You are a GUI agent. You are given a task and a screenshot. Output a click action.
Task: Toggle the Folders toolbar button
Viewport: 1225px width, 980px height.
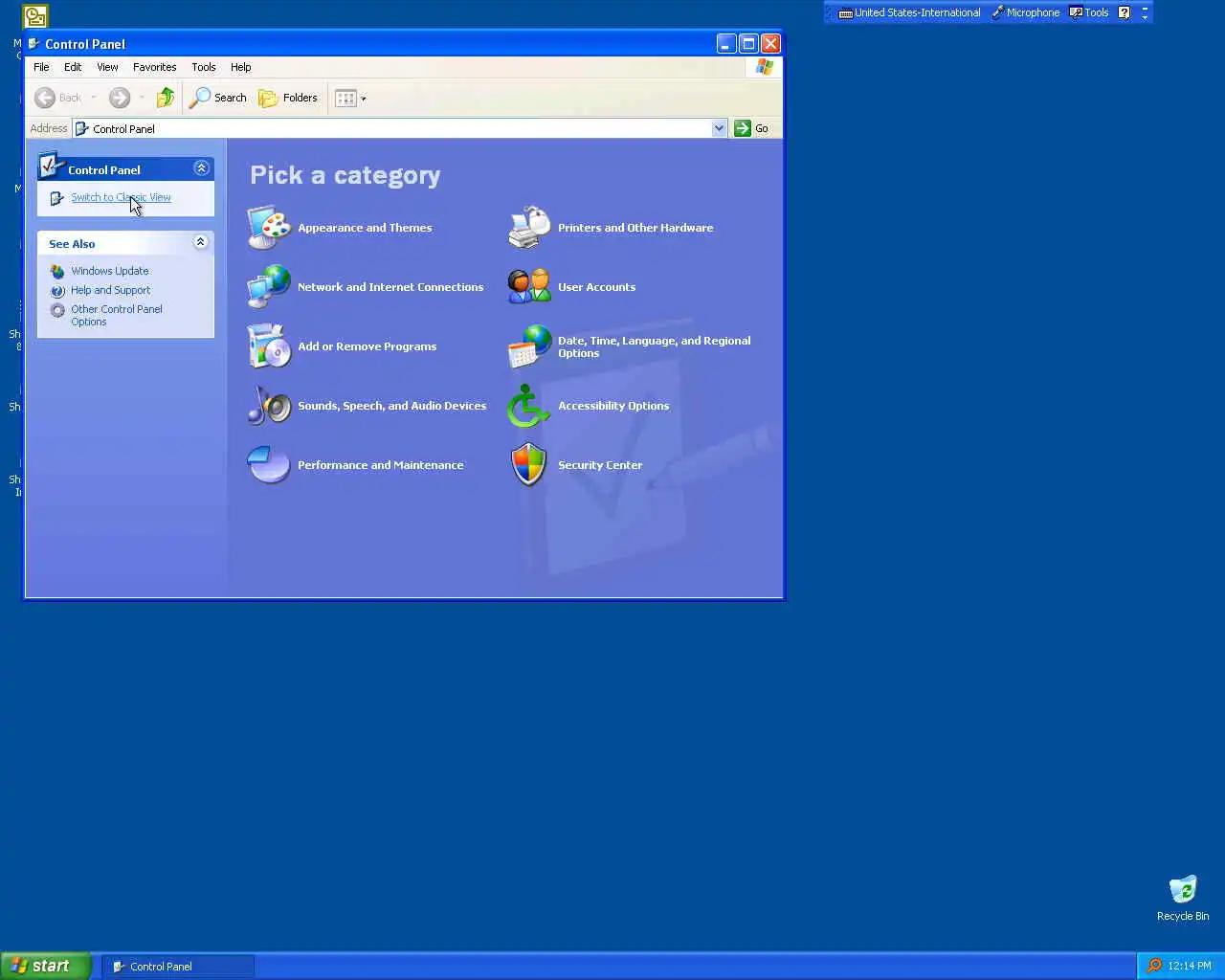(288, 98)
